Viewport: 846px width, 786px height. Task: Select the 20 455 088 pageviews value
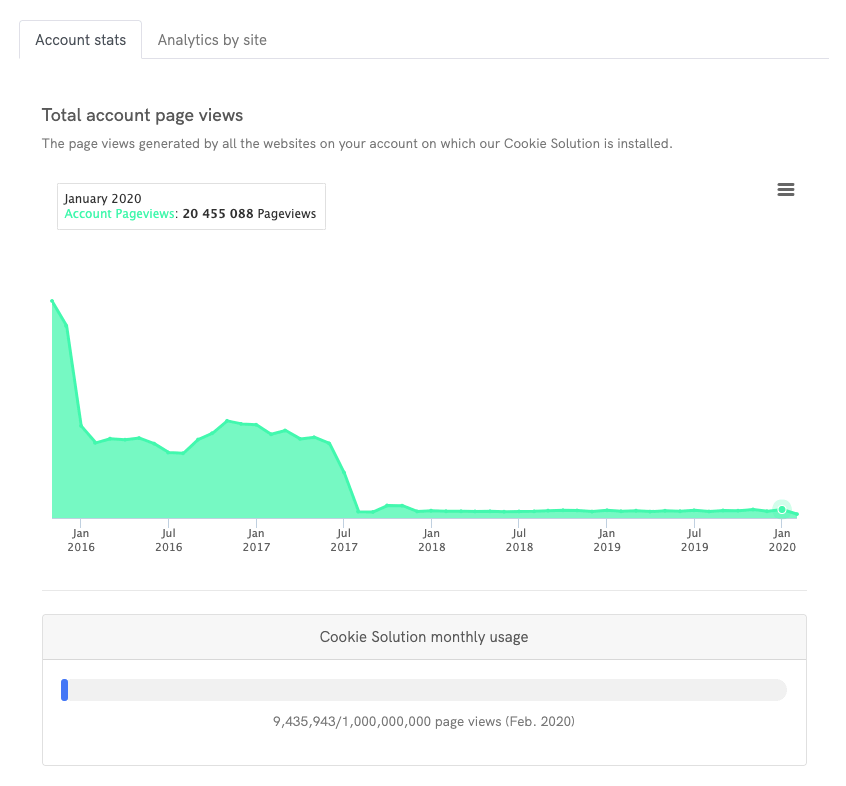pos(216,213)
